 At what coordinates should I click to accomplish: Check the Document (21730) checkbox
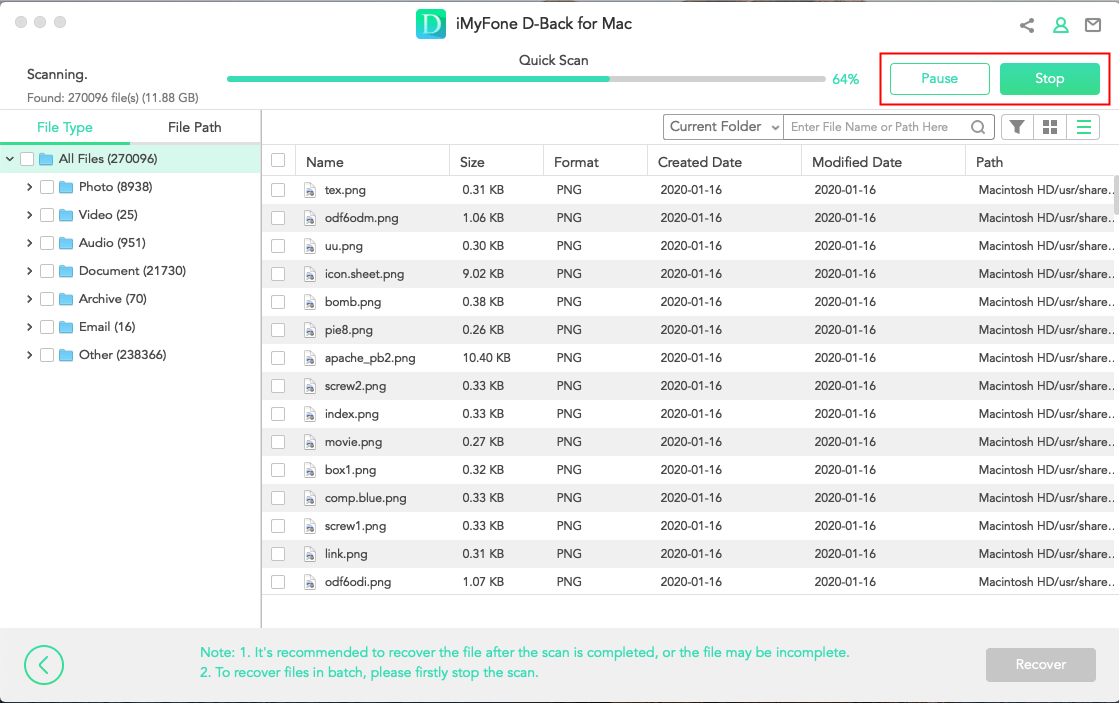pos(47,271)
